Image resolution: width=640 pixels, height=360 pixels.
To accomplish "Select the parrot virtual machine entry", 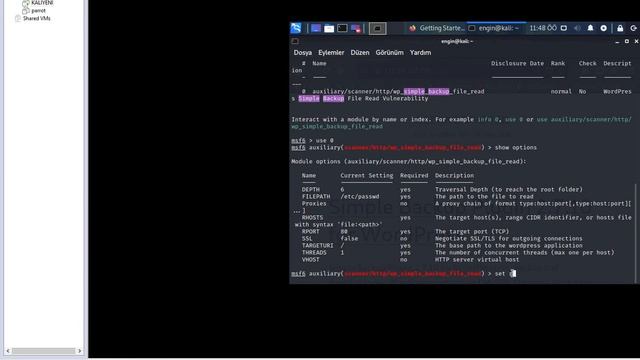I will click(38, 11).
